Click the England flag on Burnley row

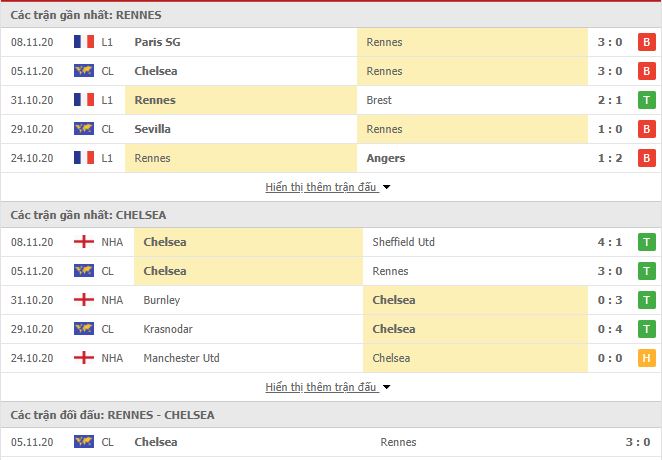[84, 300]
